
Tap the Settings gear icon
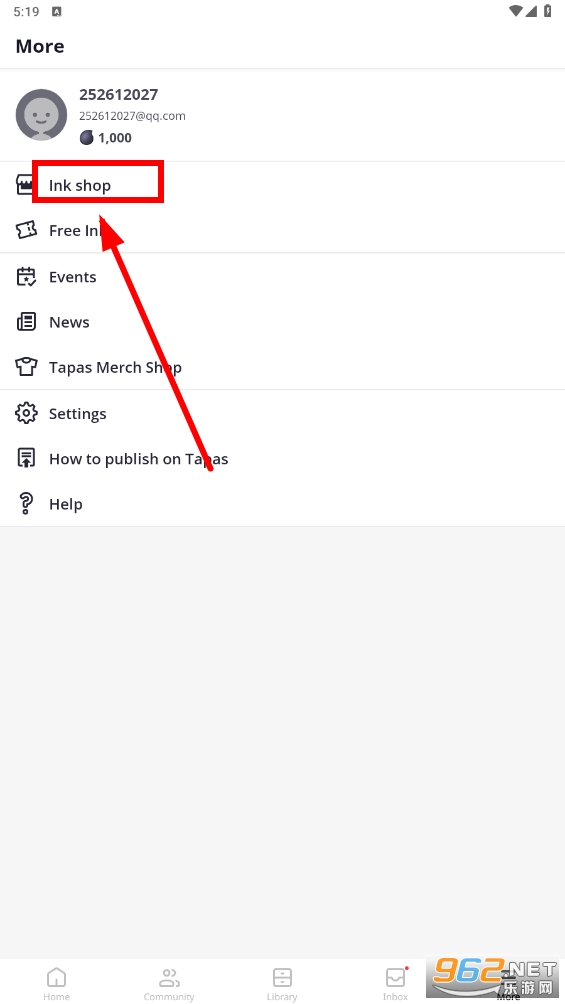tap(26, 413)
